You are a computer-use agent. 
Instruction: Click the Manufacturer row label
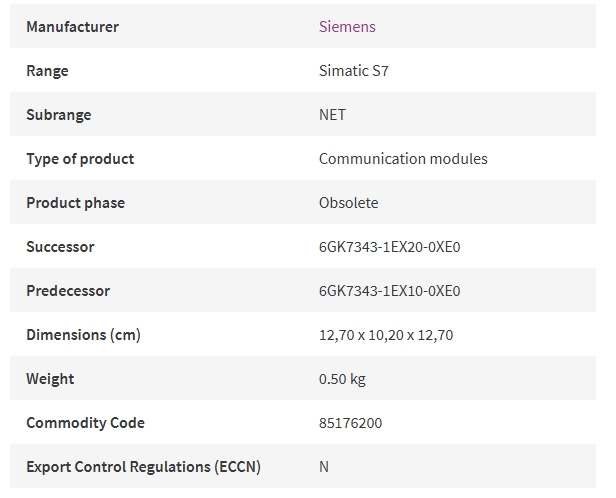click(x=72, y=27)
